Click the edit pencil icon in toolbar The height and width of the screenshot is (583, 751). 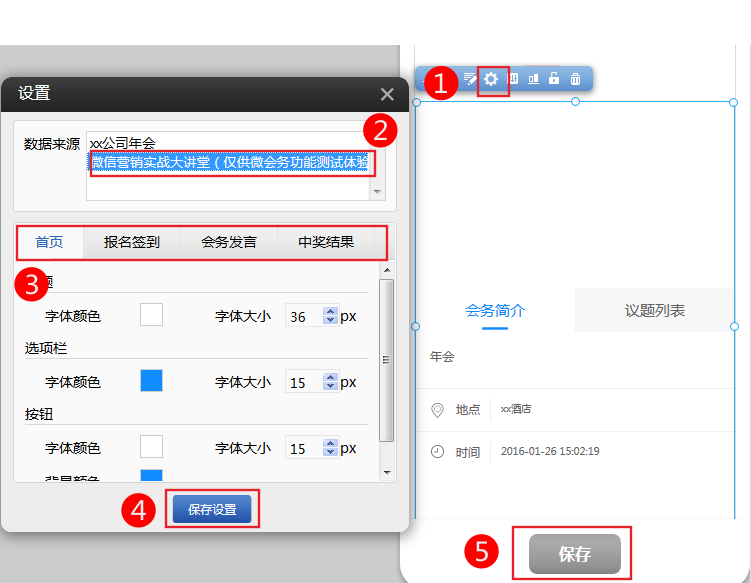click(469, 79)
